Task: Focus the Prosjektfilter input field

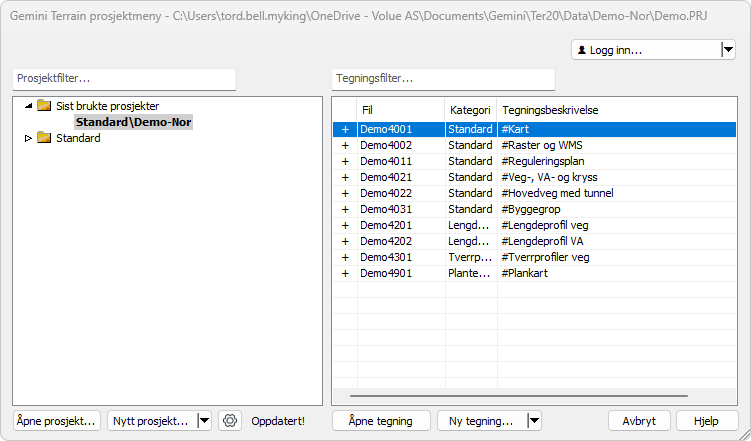Action: pyautogui.click(x=125, y=79)
